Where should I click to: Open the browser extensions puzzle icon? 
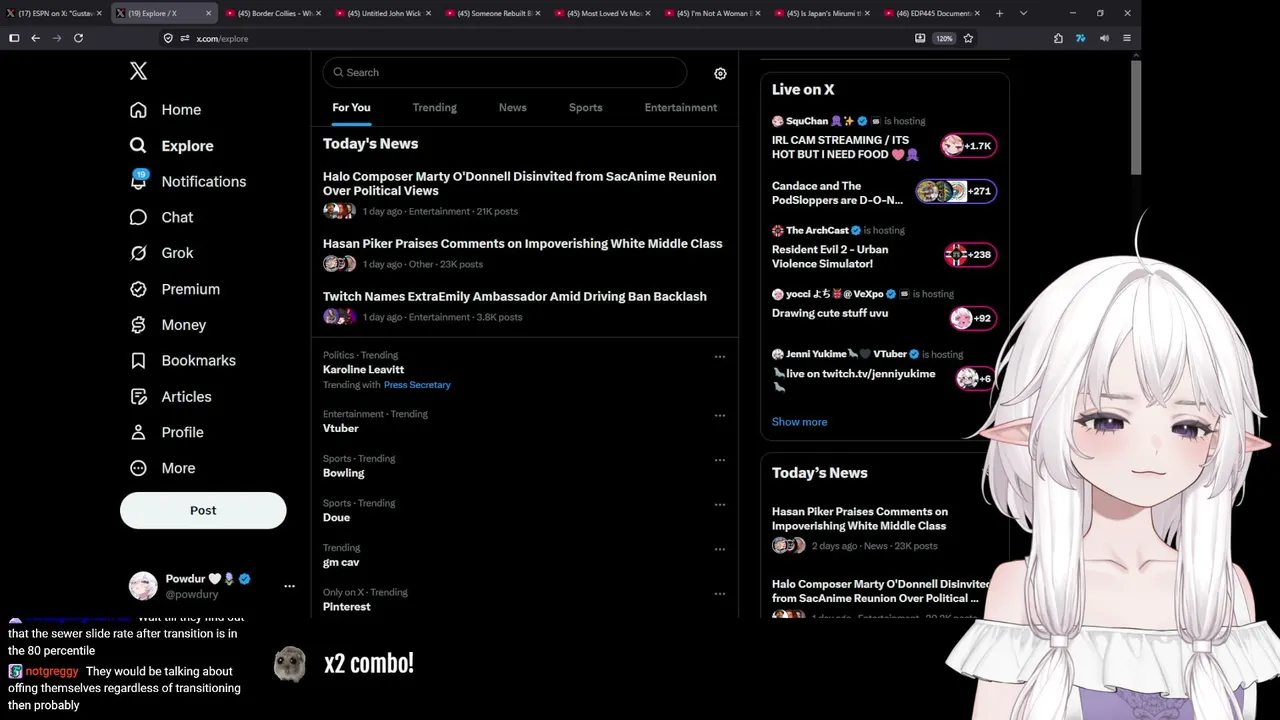[1058, 38]
